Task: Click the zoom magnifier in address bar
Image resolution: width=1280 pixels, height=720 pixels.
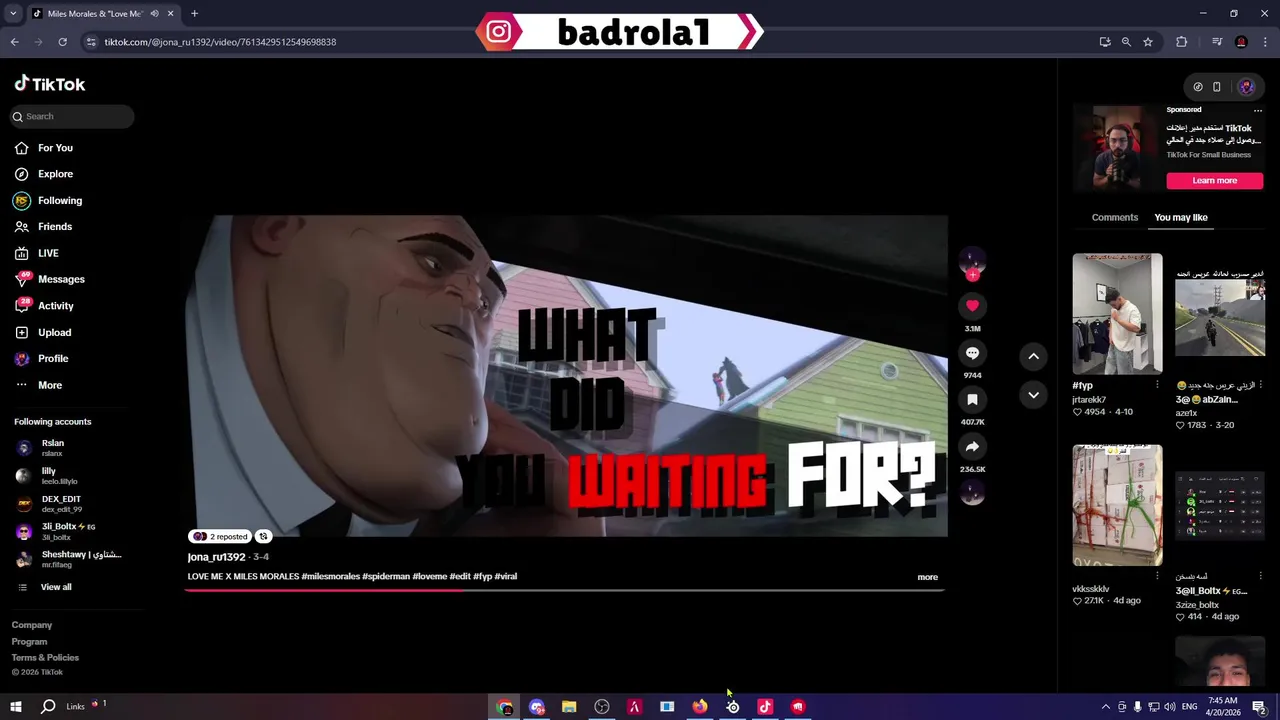Action: [1126, 42]
